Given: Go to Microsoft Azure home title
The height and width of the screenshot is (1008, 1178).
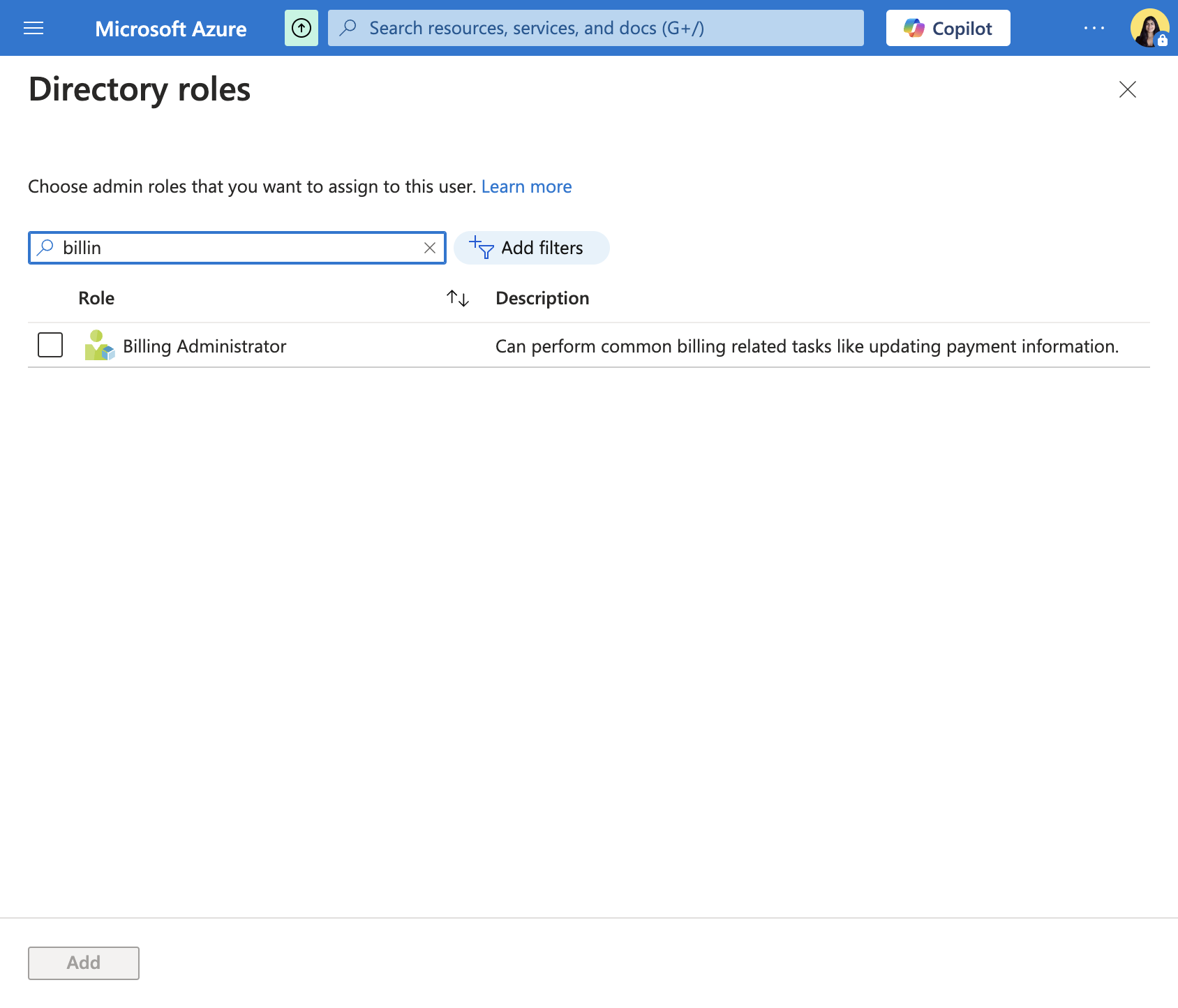Looking at the screenshot, I should coord(170,28).
